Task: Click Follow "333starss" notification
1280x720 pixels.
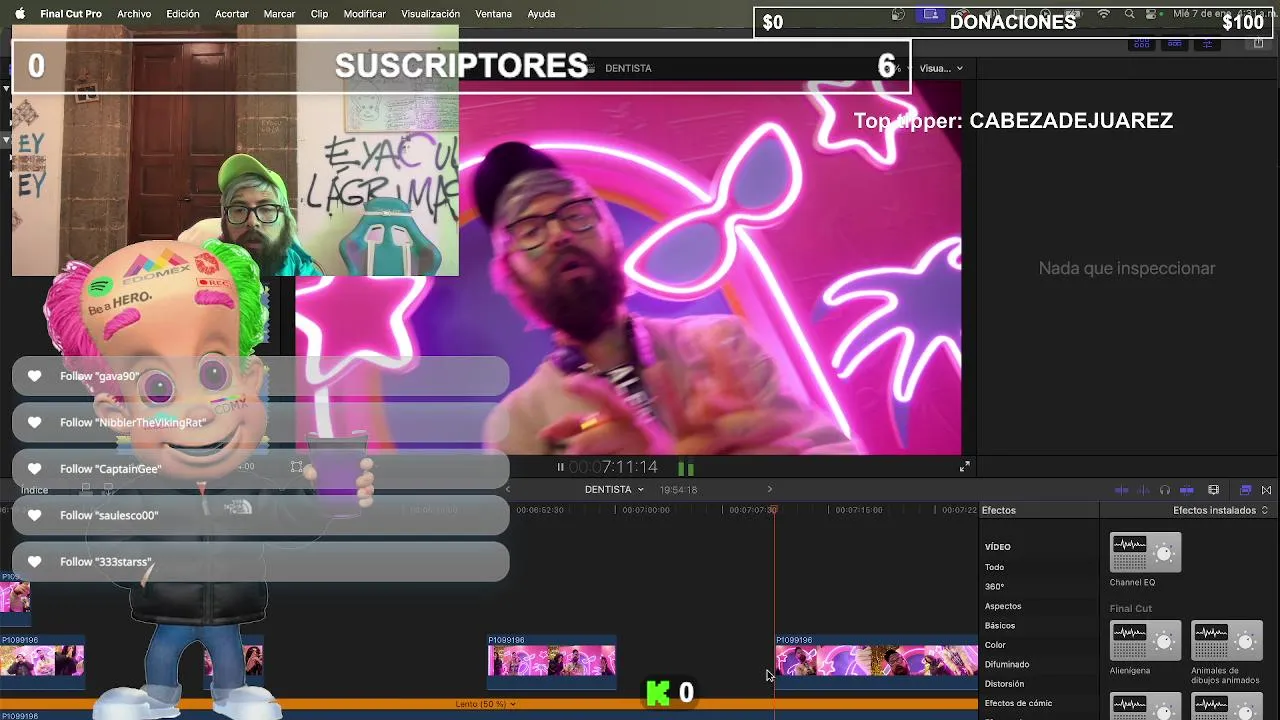Action: 260,562
